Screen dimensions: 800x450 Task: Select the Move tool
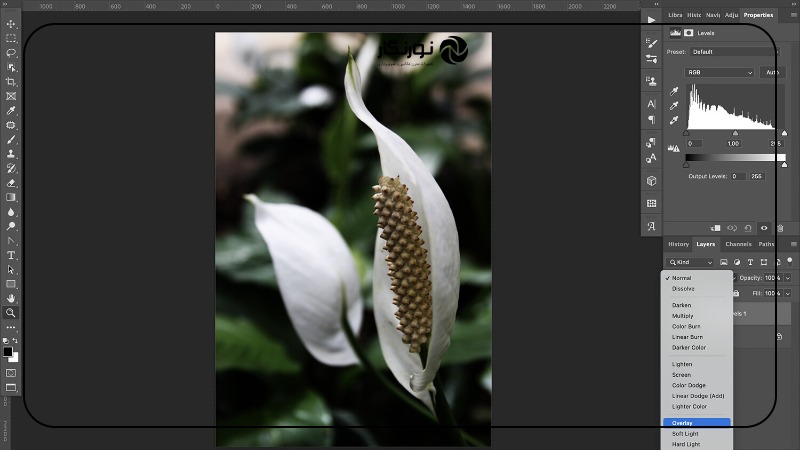[x=11, y=24]
